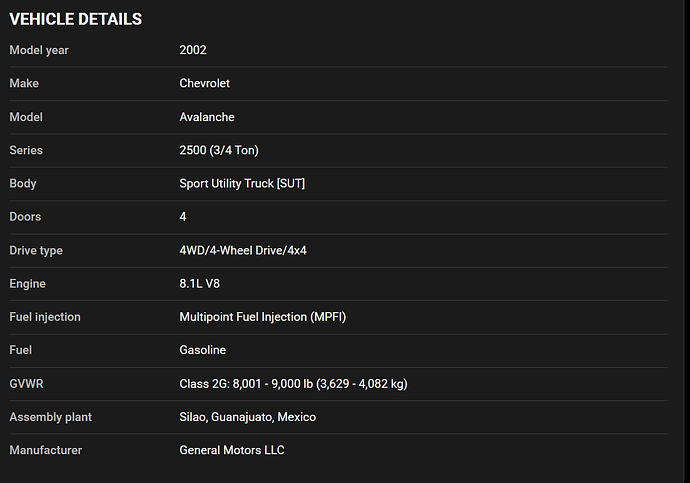Image resolution: width=690 pixels, height=483 pixels.
Task: Select the Gasoline fuel value
Action: click(x=202, y=350)
